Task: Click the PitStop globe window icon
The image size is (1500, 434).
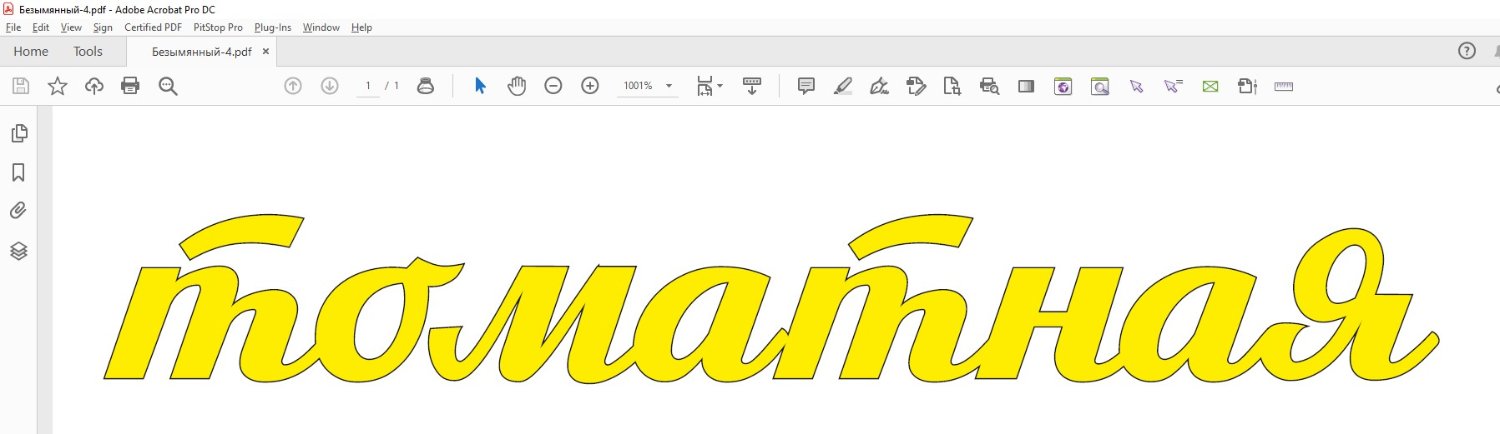Action: (1063, 86)
